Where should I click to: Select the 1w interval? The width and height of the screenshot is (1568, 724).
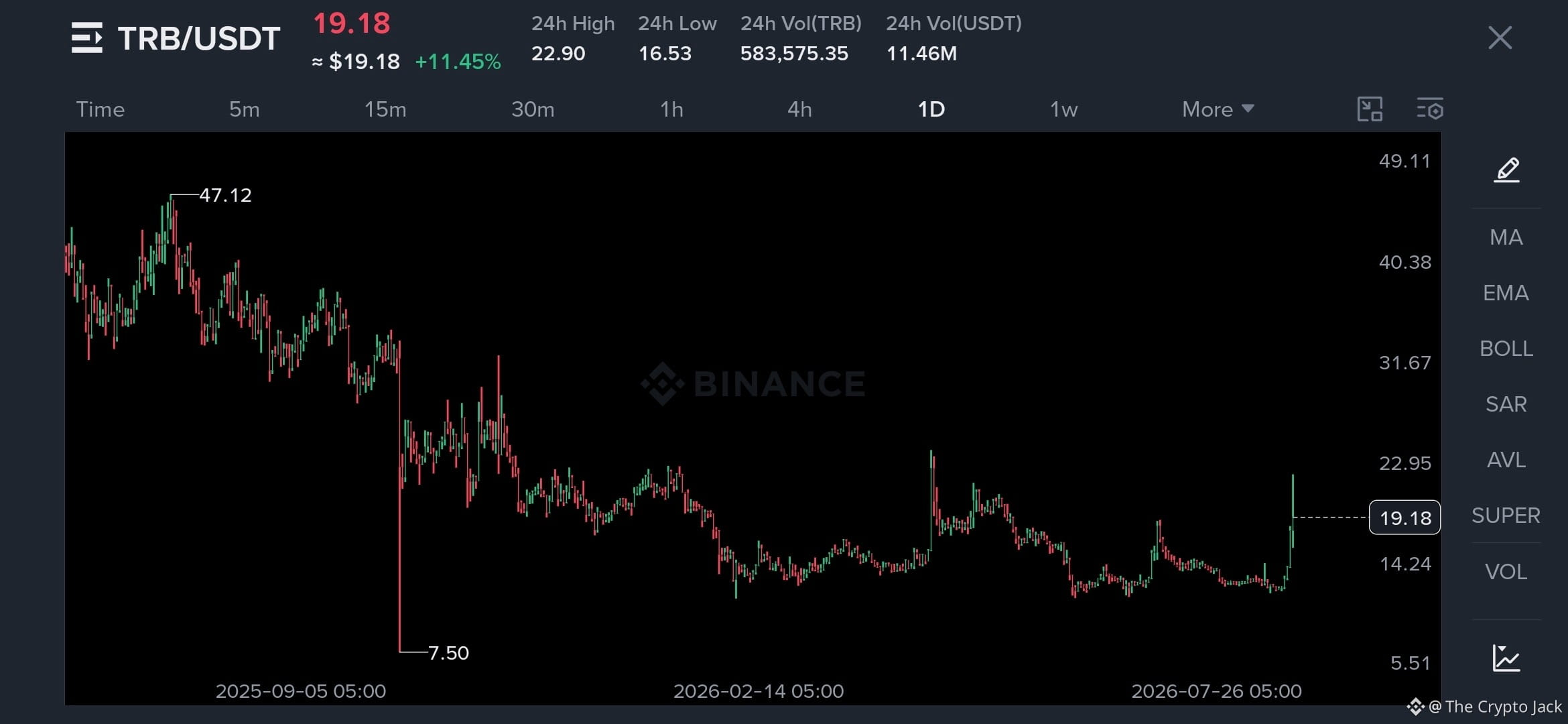click(x=1063, y=109)
